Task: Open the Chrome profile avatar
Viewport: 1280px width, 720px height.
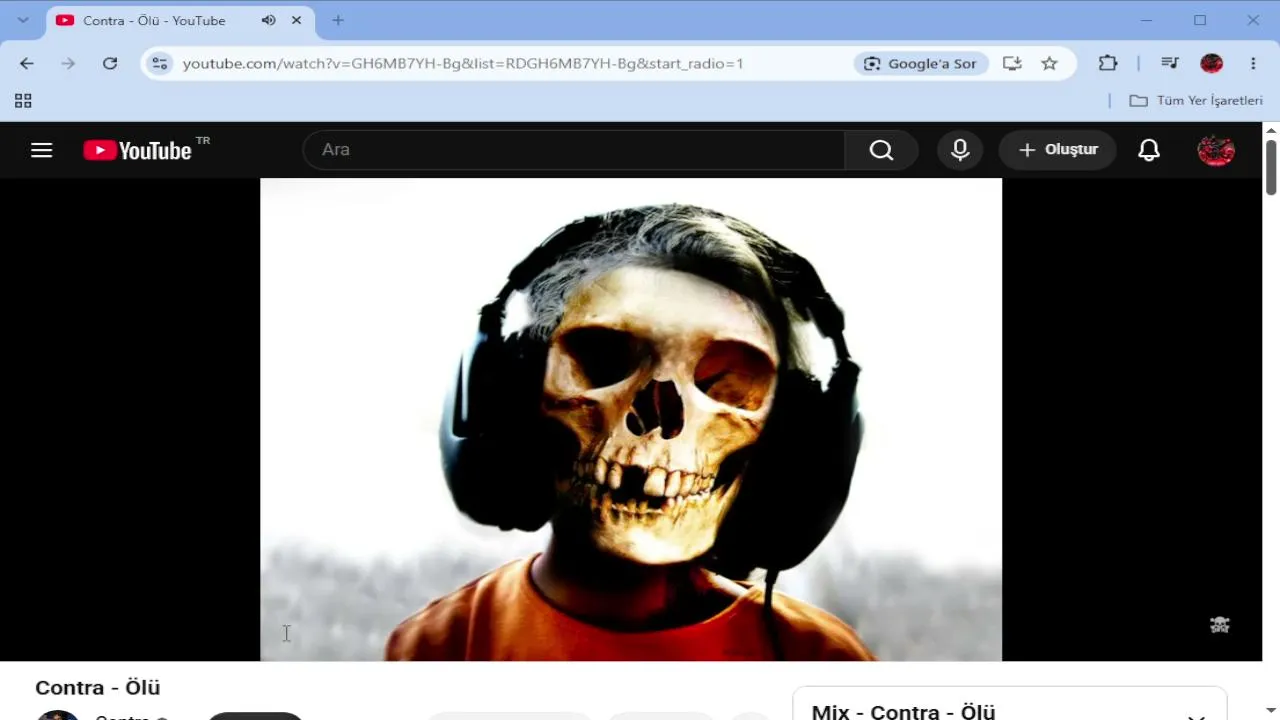Action: click(x=1212, y=63)
